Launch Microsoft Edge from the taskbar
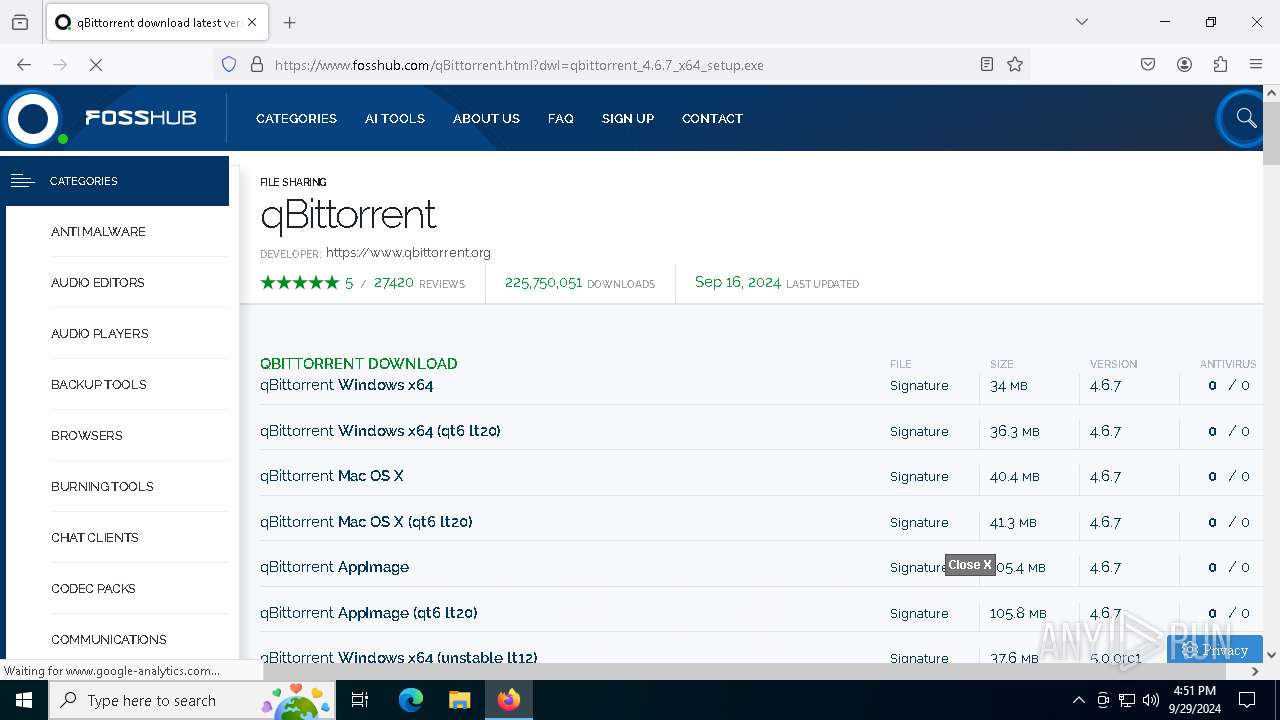 pyautogui.click(x=411, y=700)
